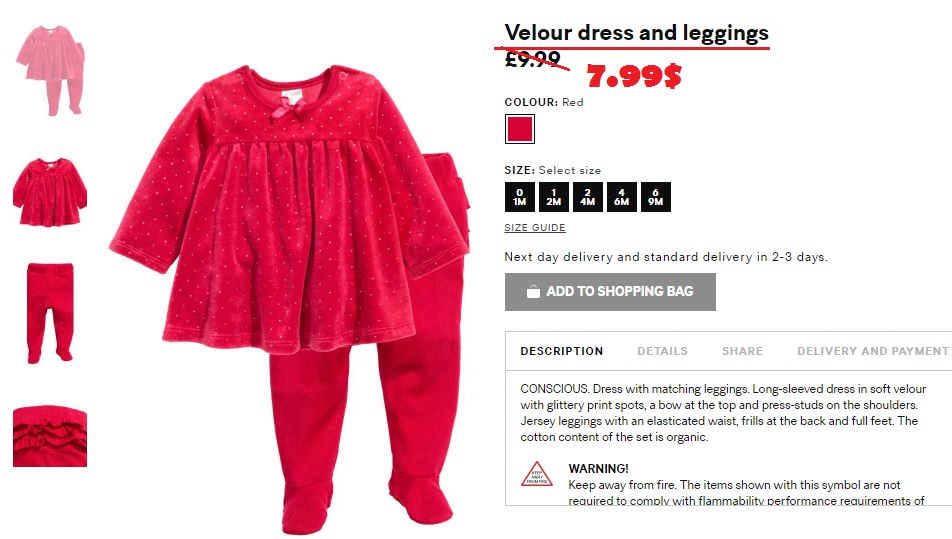
Task: Choose the 4-6M size option
Action: [622, 197]
